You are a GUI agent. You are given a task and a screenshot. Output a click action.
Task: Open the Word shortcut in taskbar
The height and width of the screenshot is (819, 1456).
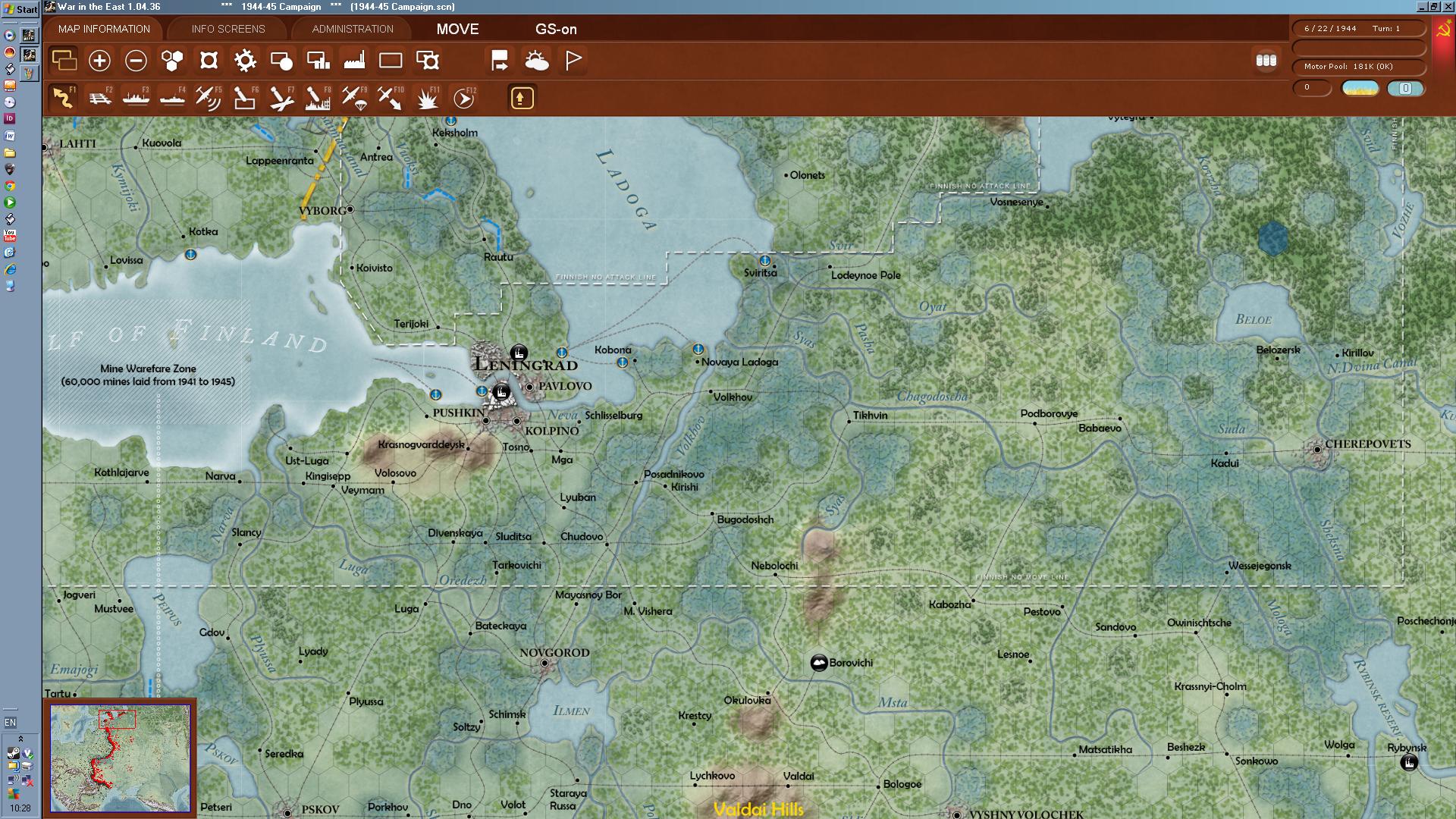10,136
